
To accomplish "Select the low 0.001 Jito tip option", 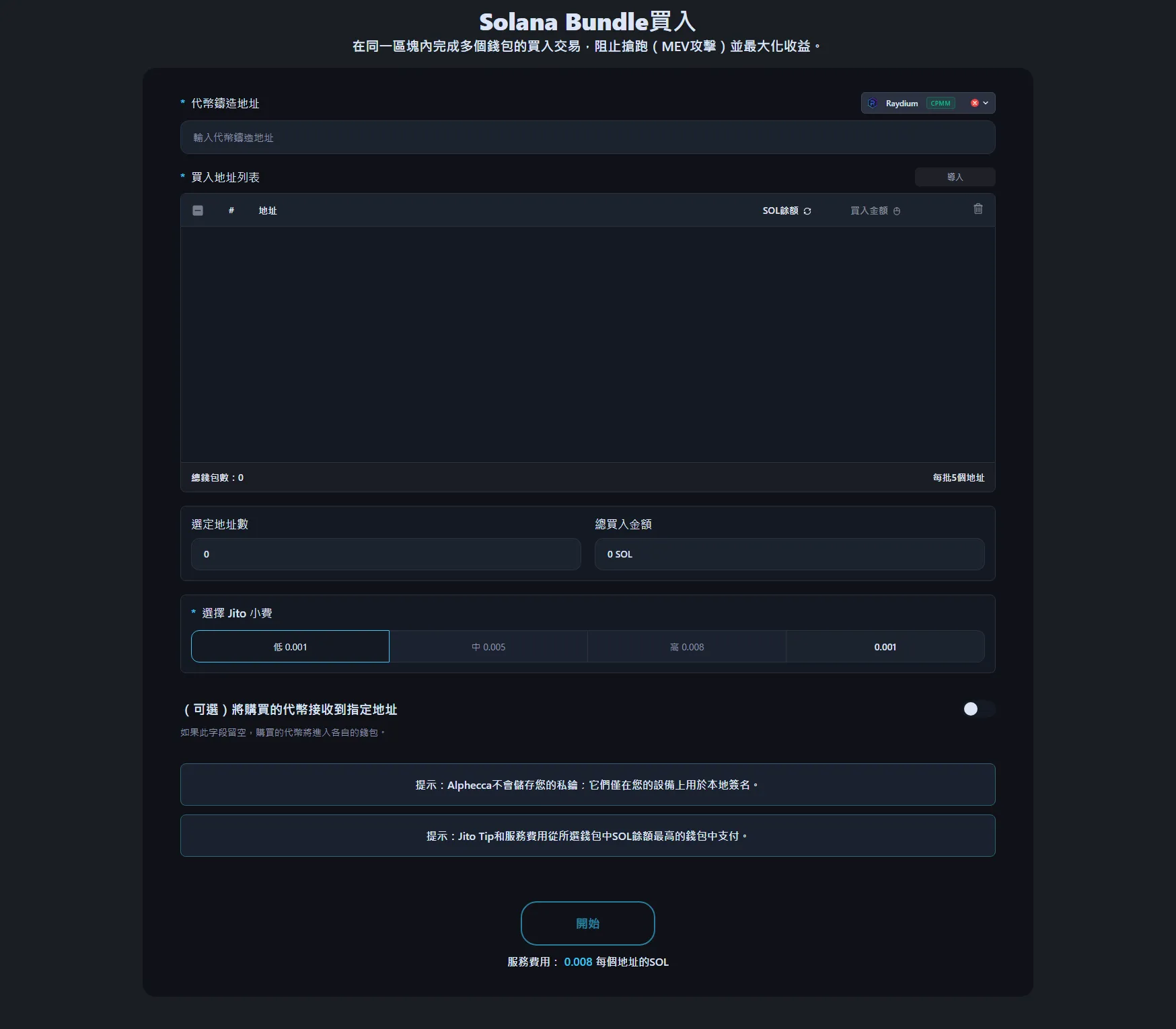I will pos(290,646).
